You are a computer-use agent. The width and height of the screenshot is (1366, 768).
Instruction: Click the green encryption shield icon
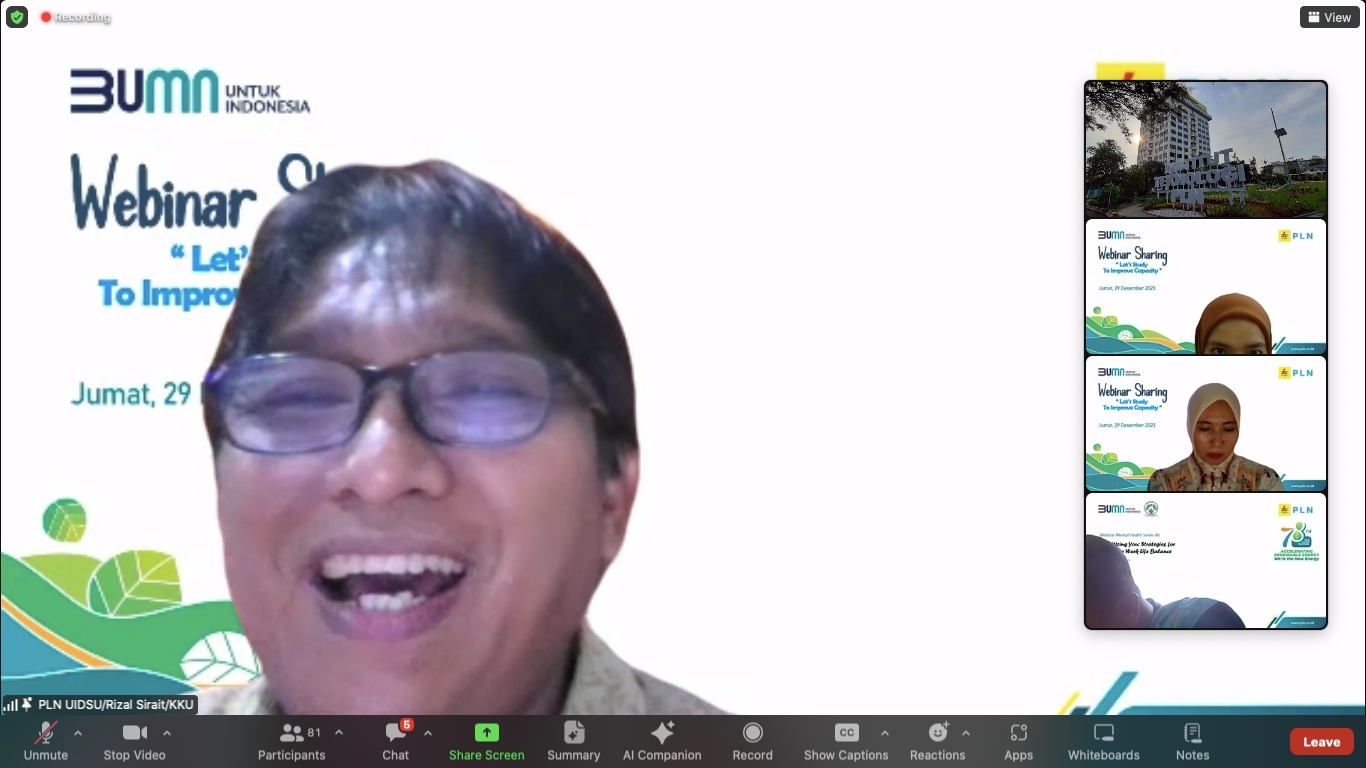17,17
